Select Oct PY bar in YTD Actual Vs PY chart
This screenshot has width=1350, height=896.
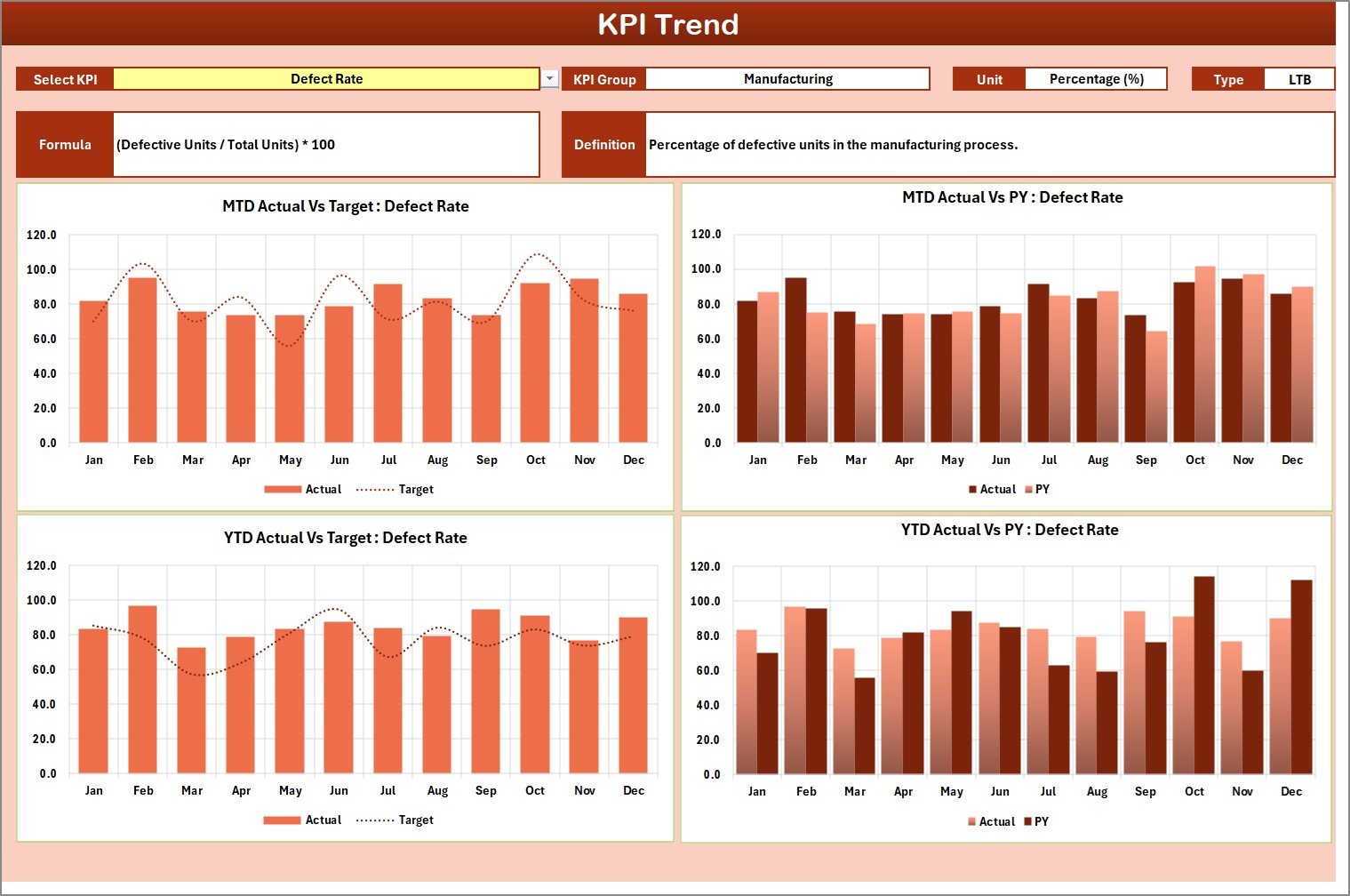tap(1204, 676)
